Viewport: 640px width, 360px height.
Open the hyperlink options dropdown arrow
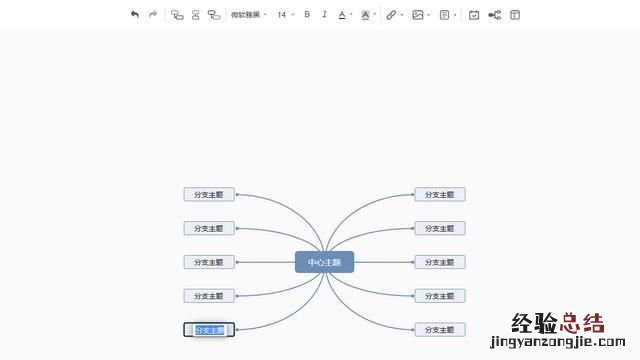pos(402,15)
